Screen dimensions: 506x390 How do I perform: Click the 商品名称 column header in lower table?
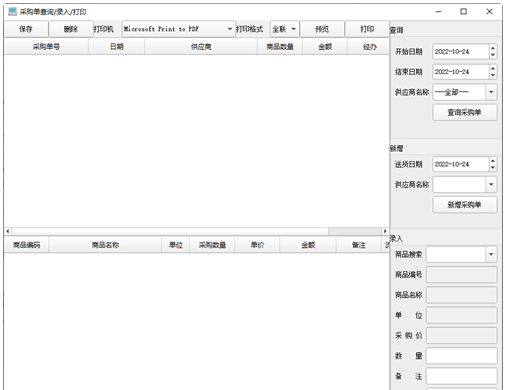tap(105, 245)
